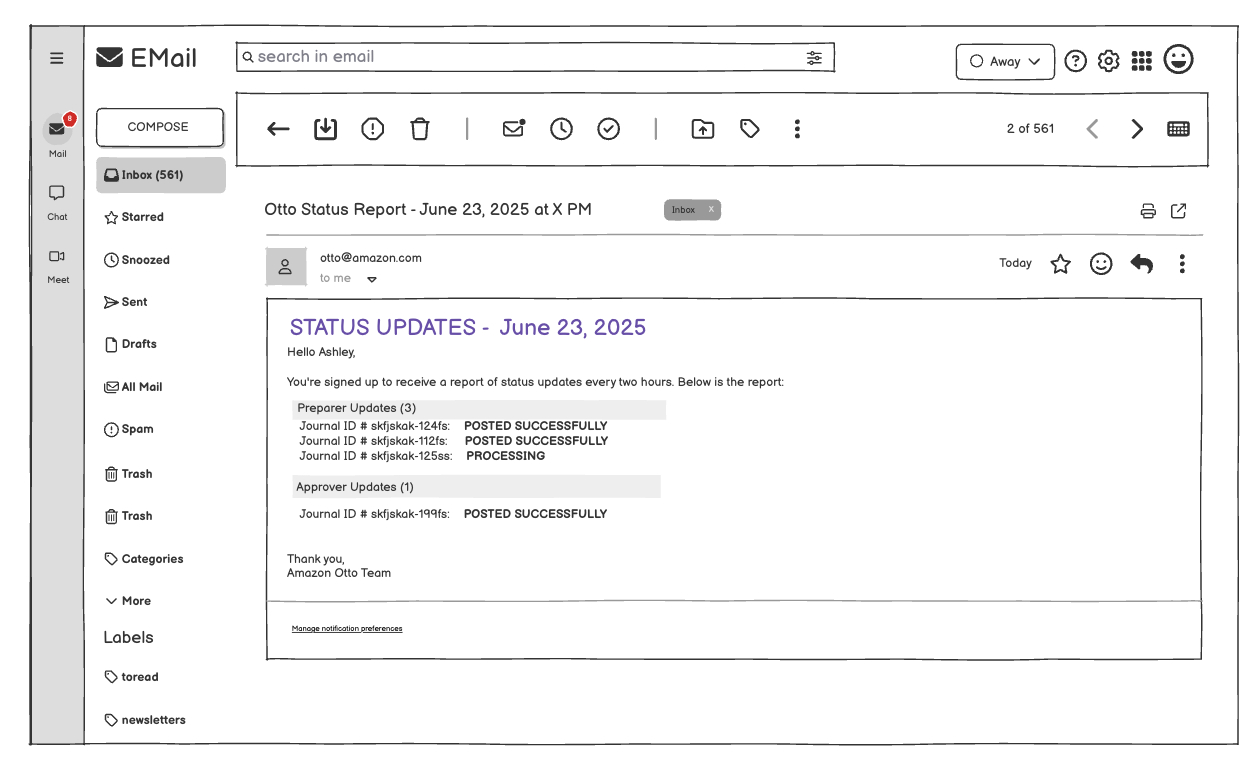This screenshot has width=1260, height=772.
Task: Click the sender profile picture
Action: [x=286, y=266]
